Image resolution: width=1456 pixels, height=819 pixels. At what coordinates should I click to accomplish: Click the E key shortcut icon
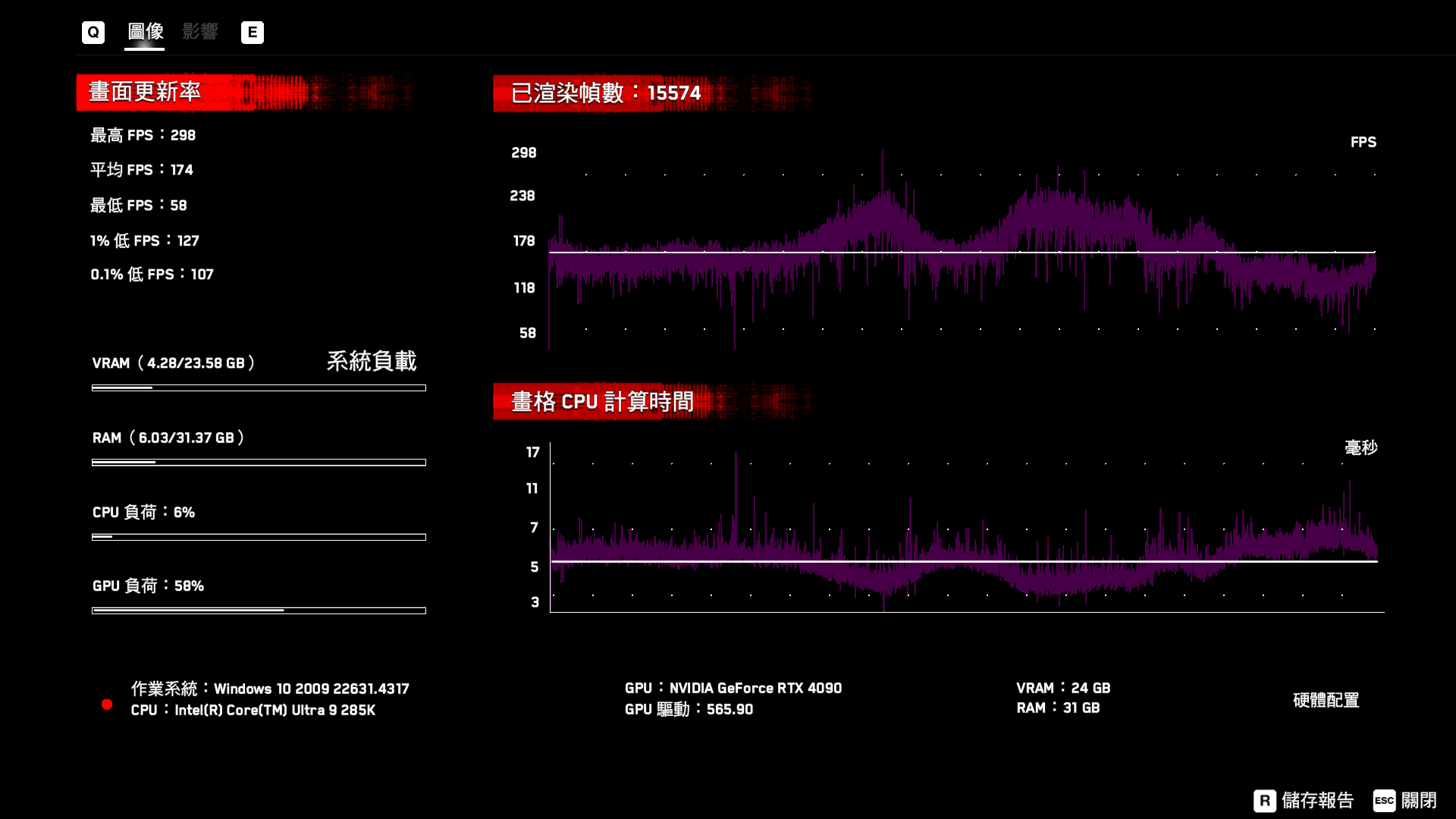point(253,32)
